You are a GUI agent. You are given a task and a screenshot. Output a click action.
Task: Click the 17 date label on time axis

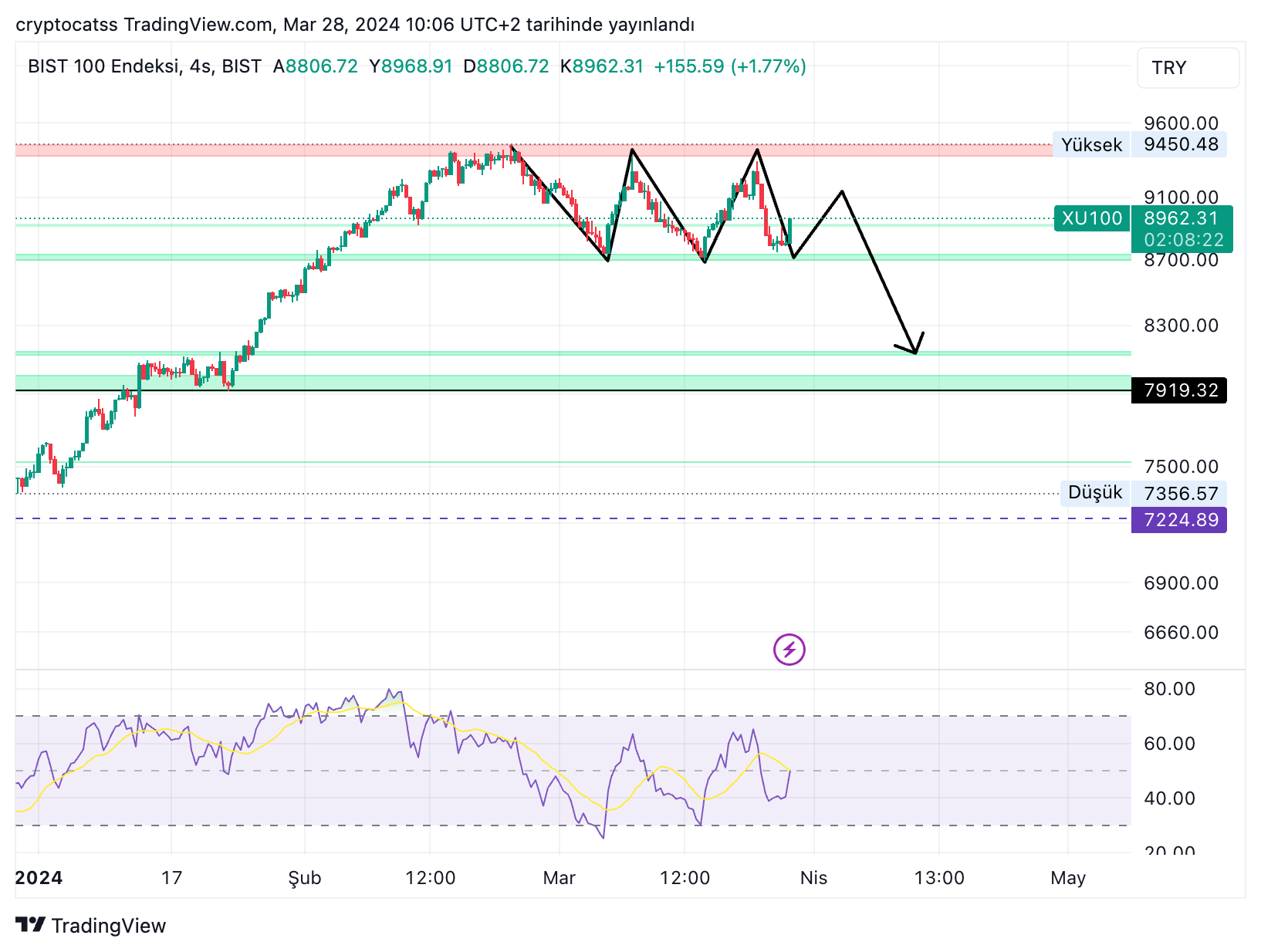[171, 878]
